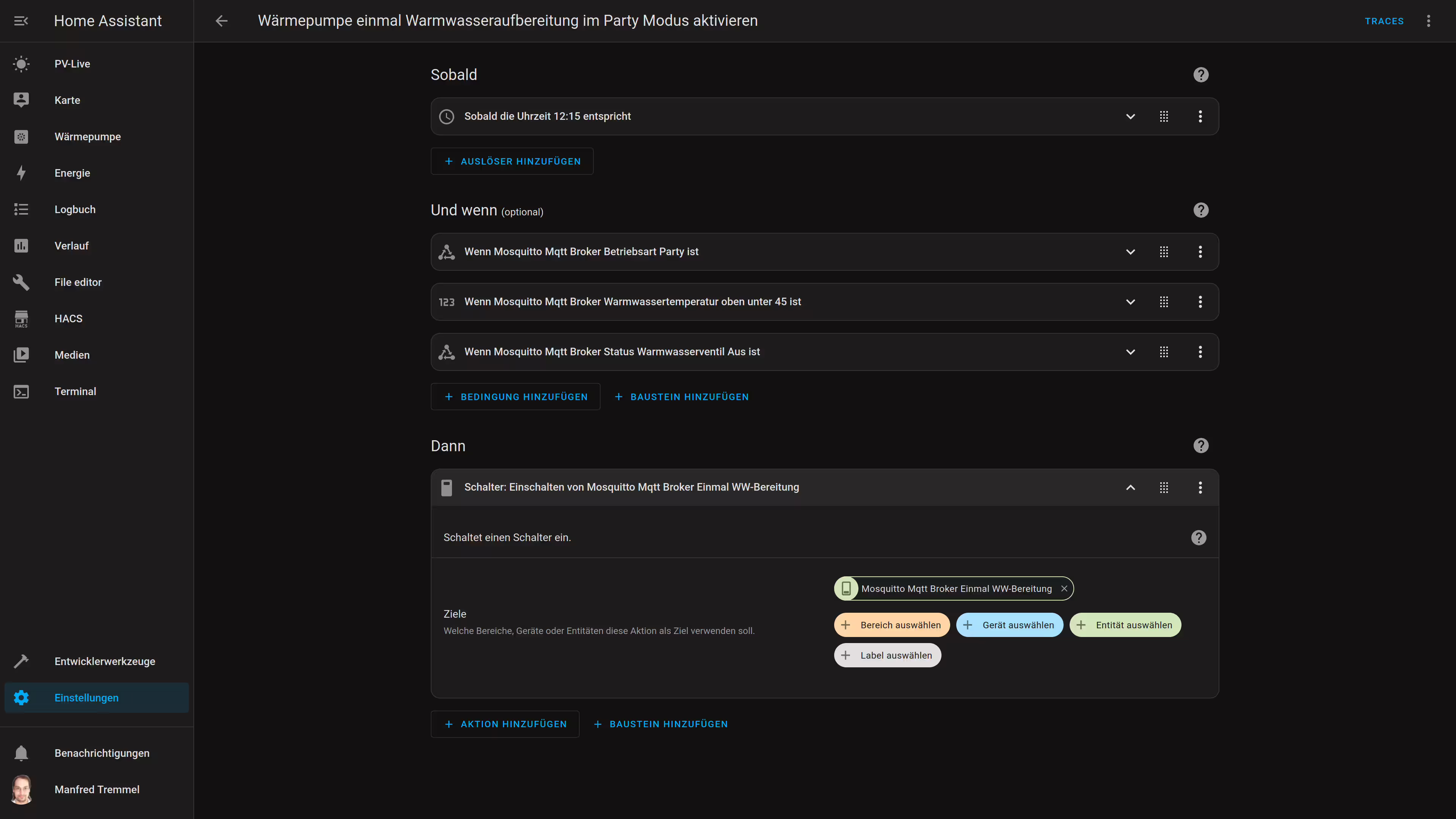Grab drag handle of the Schalter action

(x=1164, y=487)
